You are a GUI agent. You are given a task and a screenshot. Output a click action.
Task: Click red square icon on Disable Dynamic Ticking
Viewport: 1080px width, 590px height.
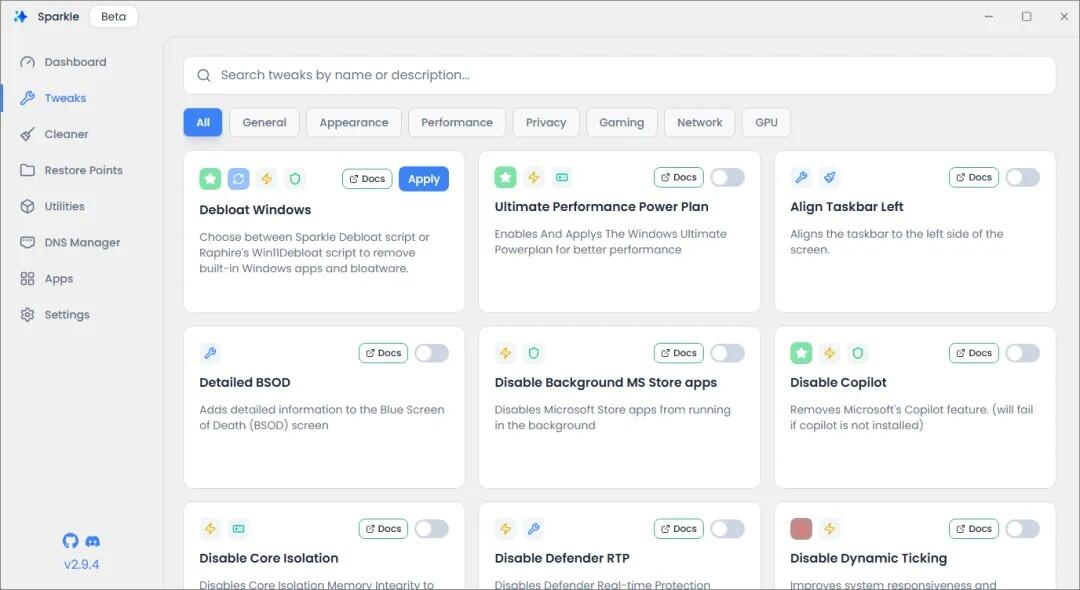pyautogui.click(x=801, y=529)
